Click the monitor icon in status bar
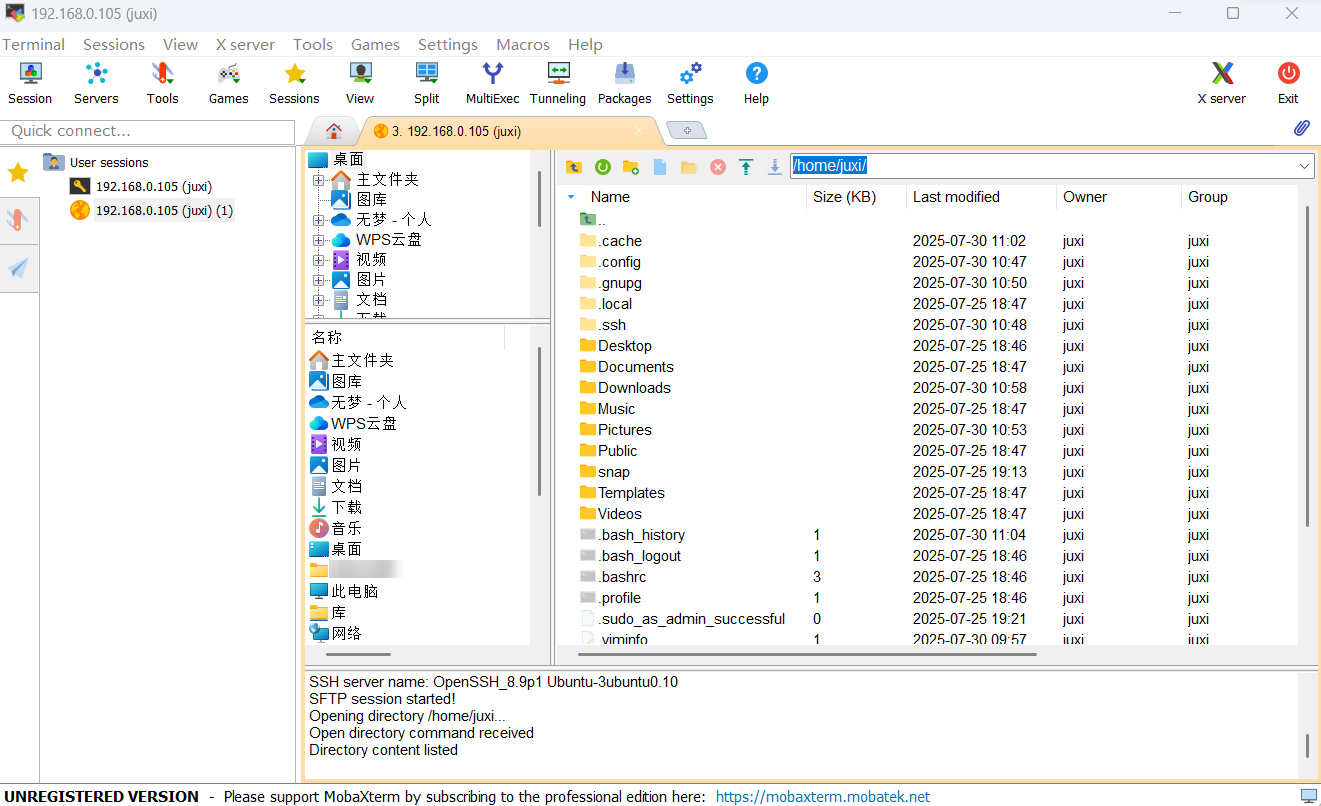The image size is (1321, 806). 1309,796
